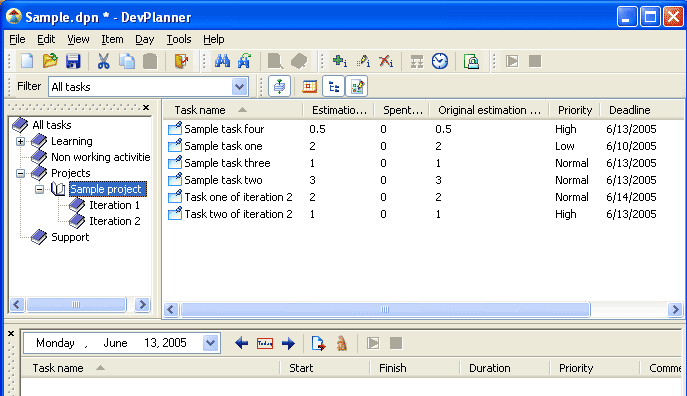Cut with the scissors icon
The width and height of the screenshot is (687, 396).
103,61
